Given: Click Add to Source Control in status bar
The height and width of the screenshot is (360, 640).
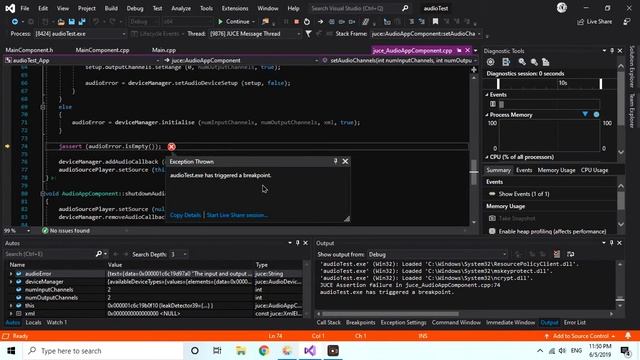Looking at the screenshot, I should (580, 336).
